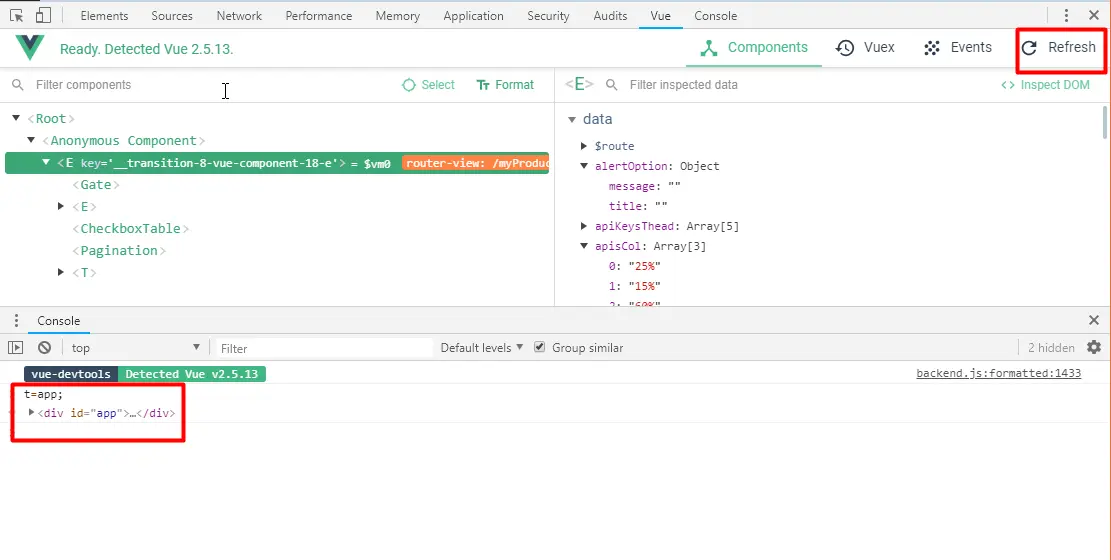
Task: Click the message property value
Action: pos(674,186)
